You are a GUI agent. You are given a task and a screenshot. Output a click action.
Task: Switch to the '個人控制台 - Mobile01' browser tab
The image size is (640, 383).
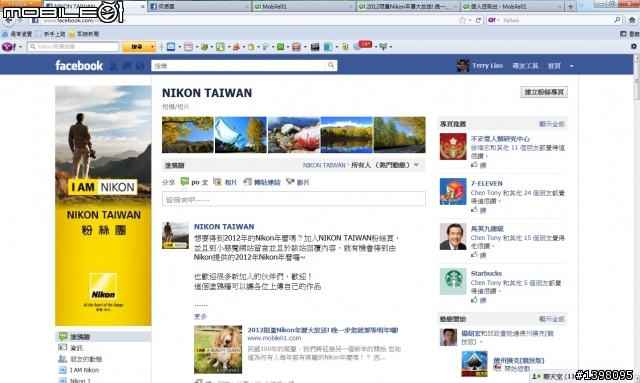pos(512,6)
